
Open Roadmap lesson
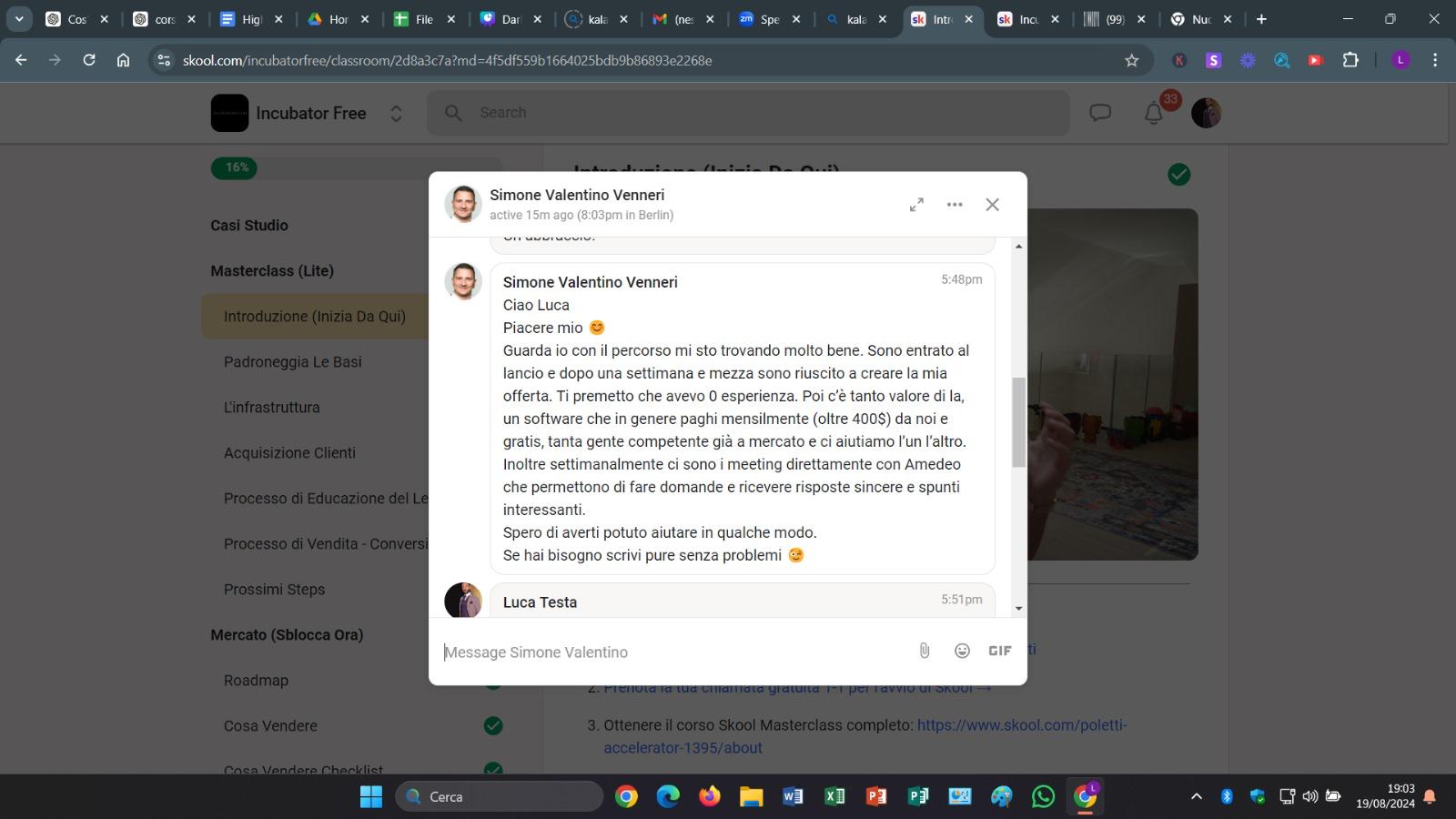click(x=256, y=680)
